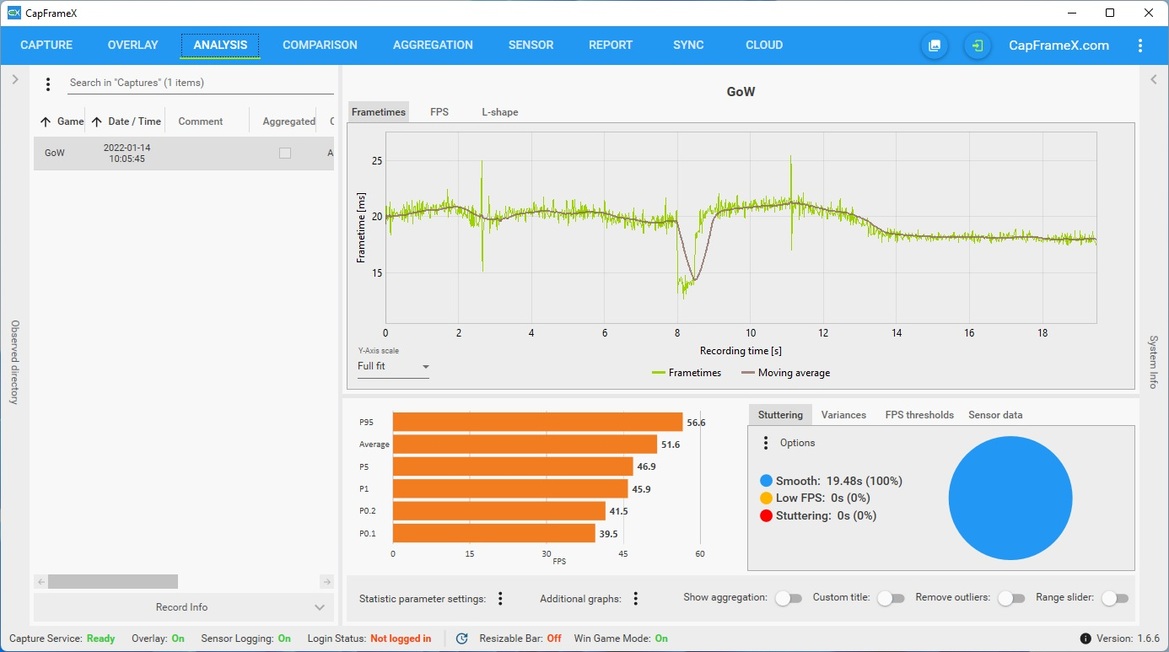Open Stuttering options three-dot menu

tap(765, 443)
